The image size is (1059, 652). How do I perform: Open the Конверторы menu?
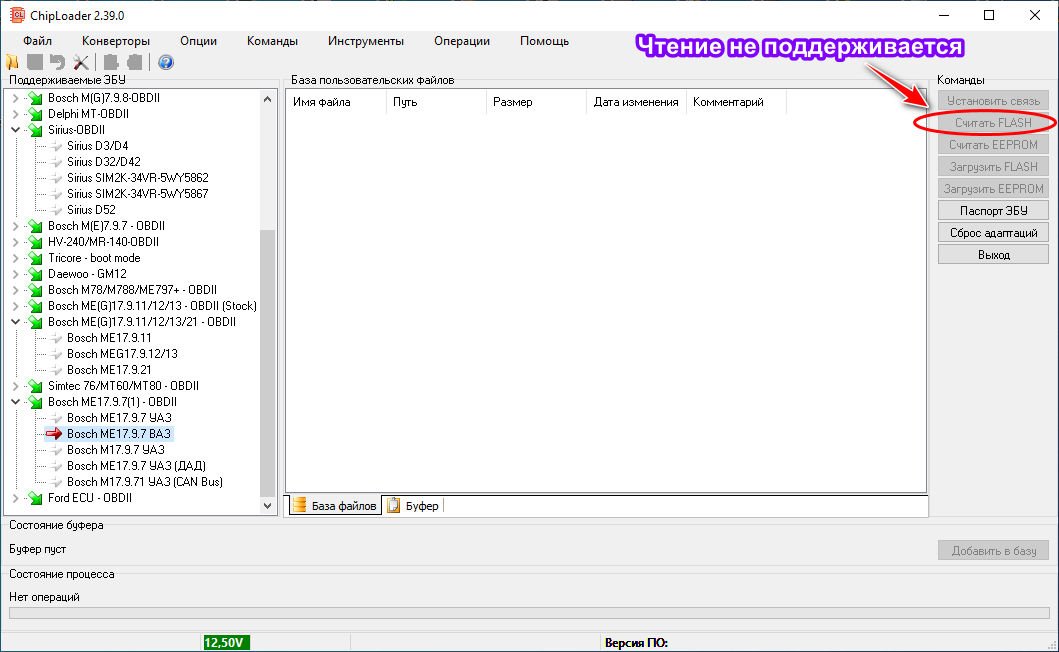[116, 41]
